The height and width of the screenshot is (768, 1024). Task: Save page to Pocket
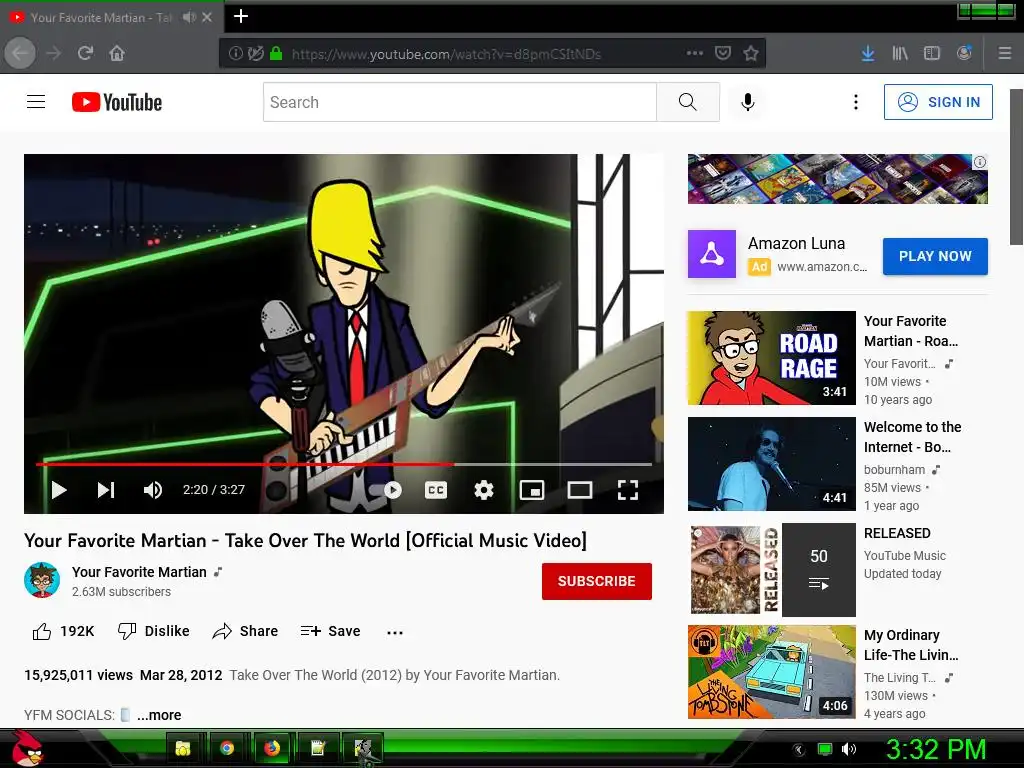[723, 53]
